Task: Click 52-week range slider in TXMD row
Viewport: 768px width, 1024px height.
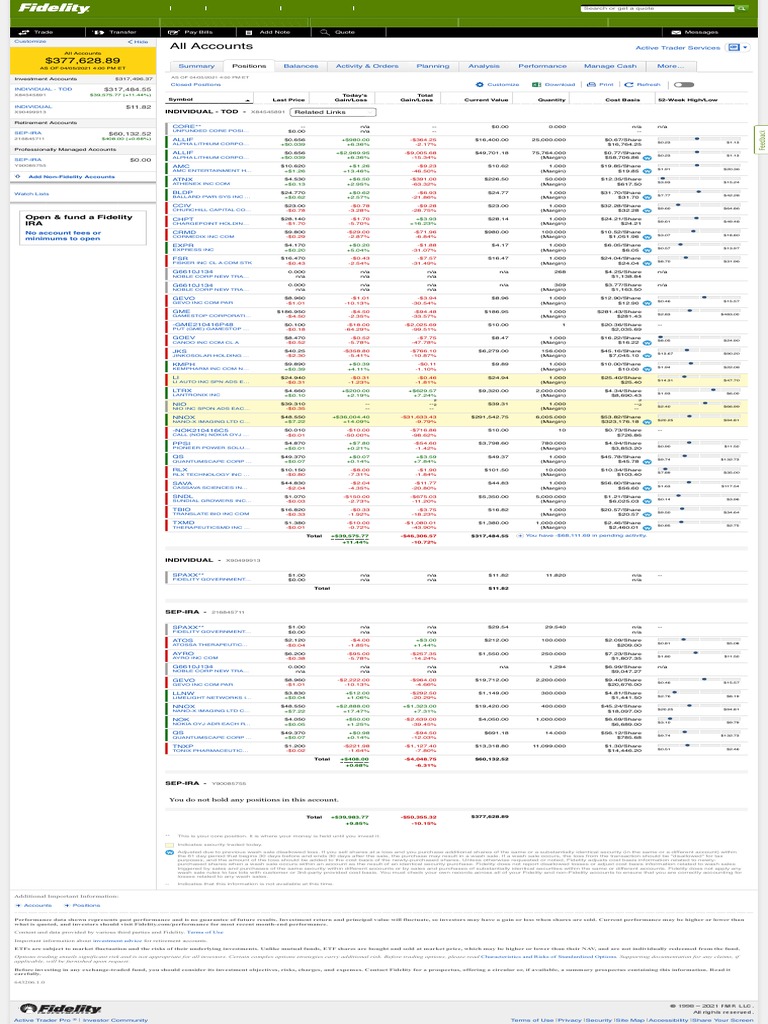Action: coord(697,524)
